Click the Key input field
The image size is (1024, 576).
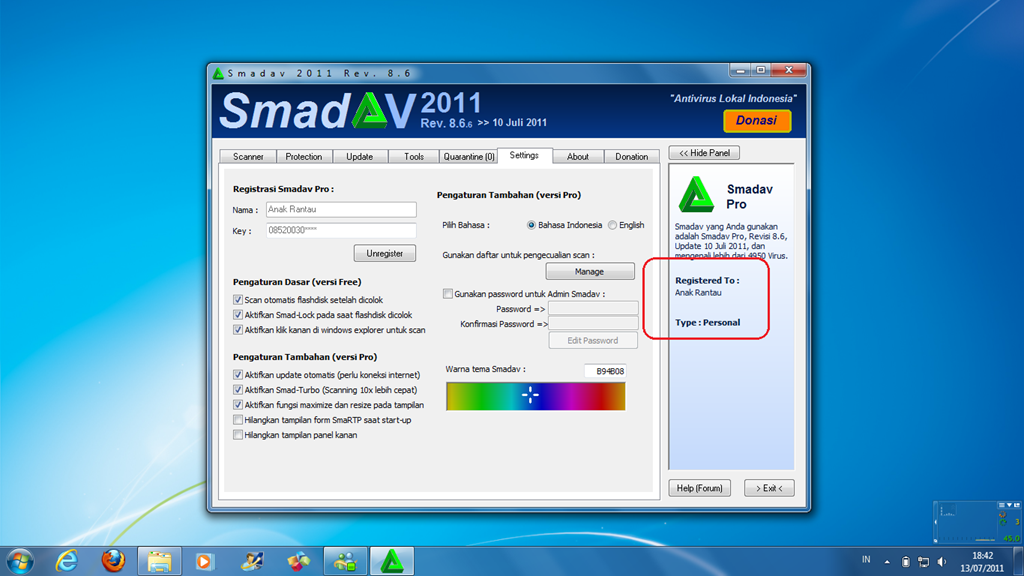click(341, 230)
